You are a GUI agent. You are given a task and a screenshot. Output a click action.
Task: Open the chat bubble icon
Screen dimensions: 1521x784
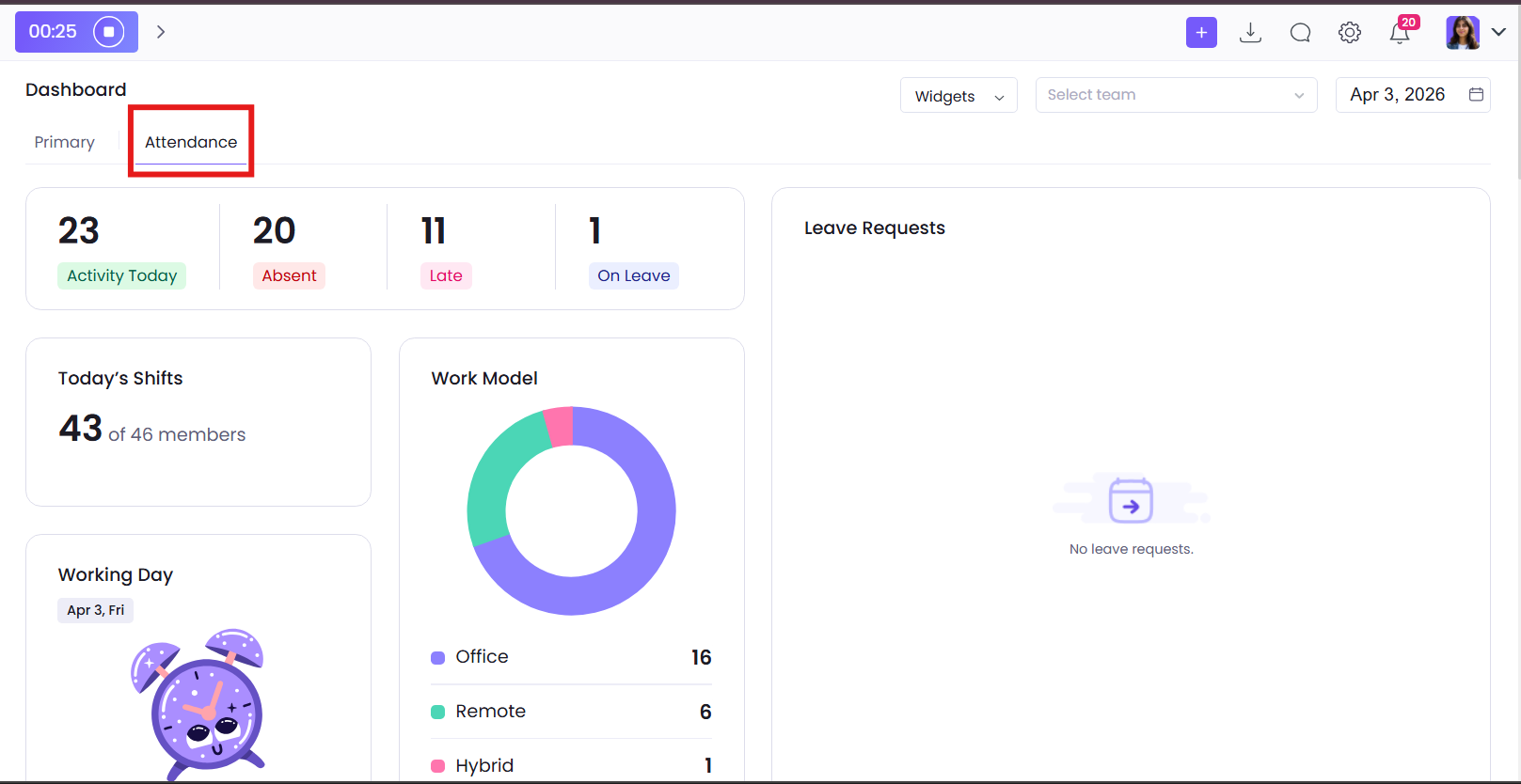(x=1300, y=33)
